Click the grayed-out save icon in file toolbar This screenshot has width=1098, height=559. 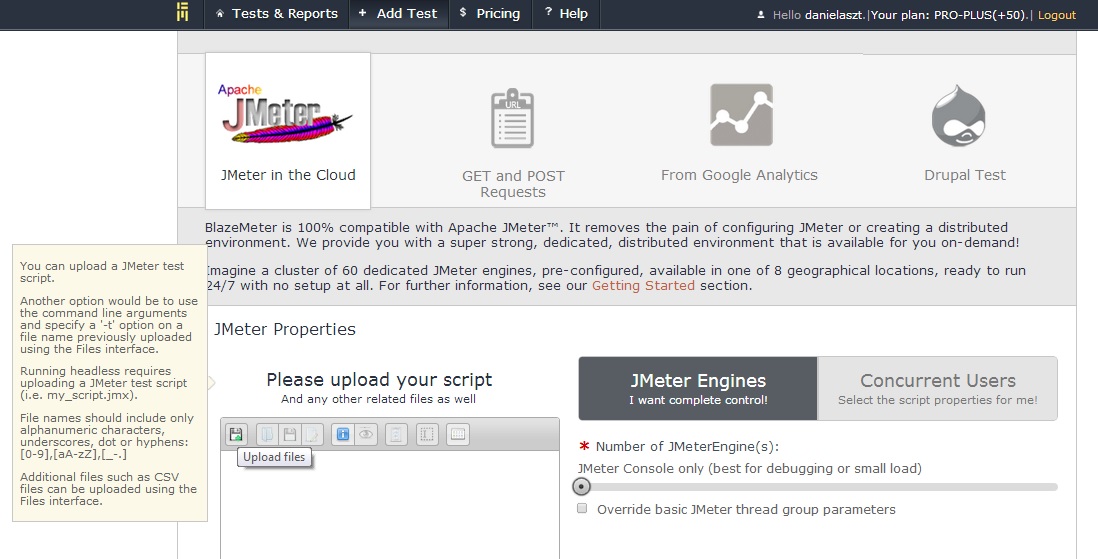click(289, 434)
